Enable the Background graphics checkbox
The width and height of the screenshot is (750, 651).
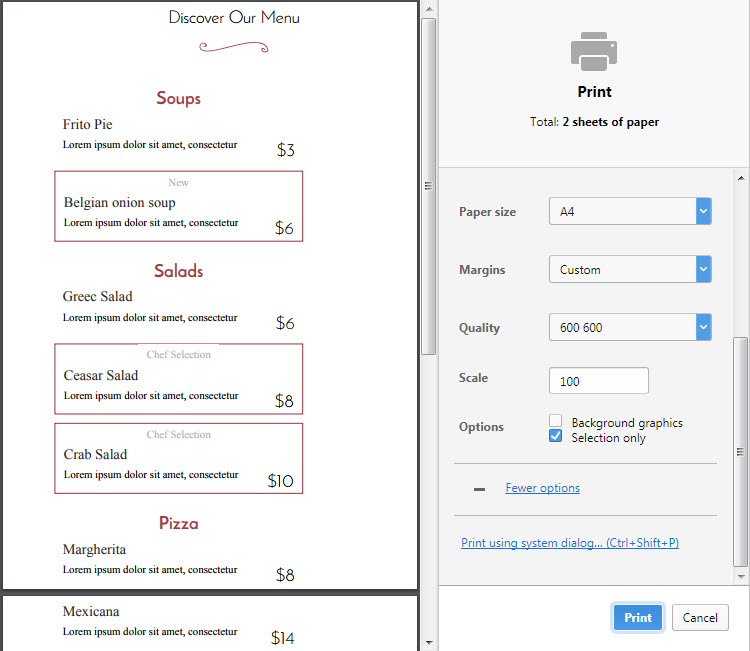tap(556, 422)
